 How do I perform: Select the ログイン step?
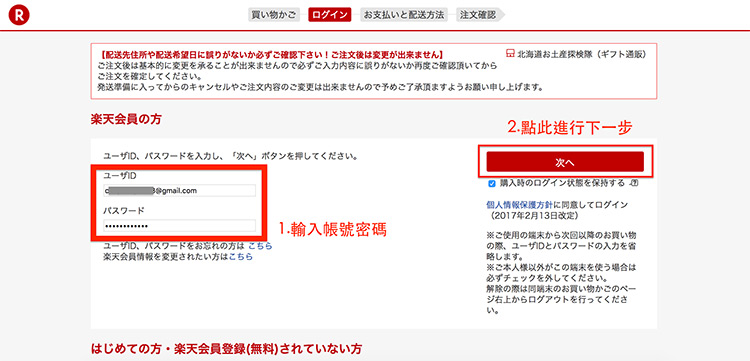tap(330, 15)
